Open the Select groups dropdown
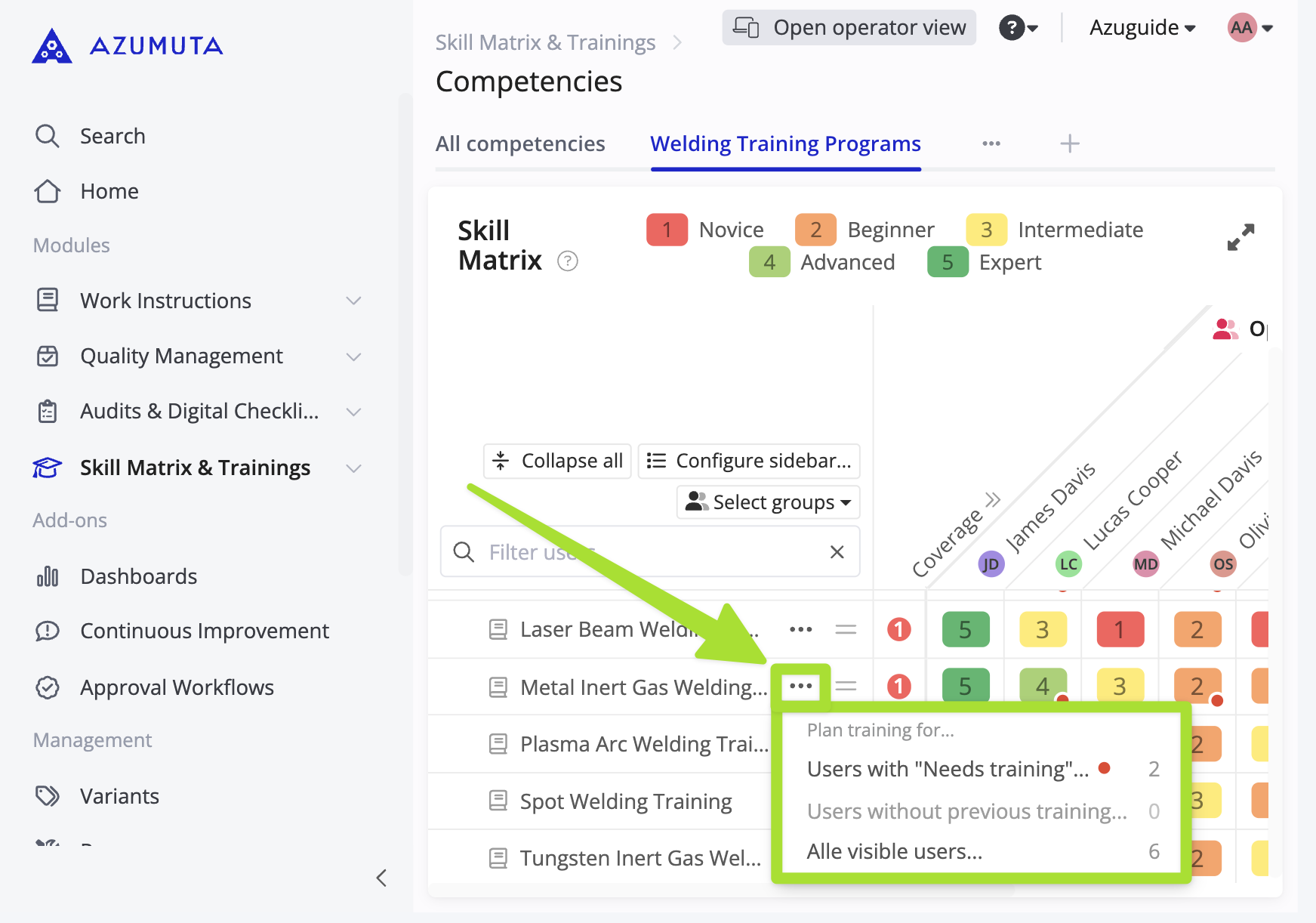The height and width of the screenshot is (923, 1316). pyautogui.click(x=768, y=502)
